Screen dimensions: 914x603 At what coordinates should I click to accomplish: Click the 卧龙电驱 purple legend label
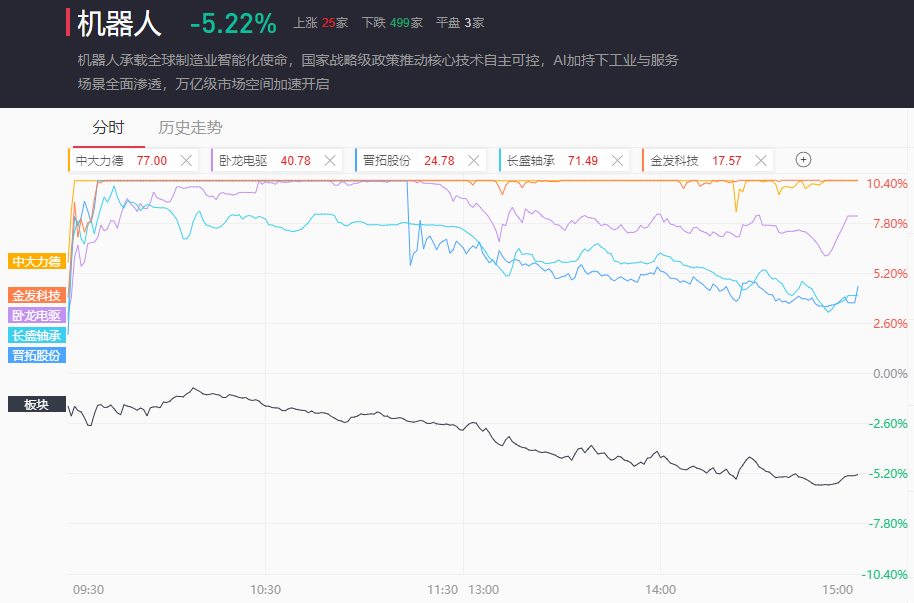click(x=37, y=315)
